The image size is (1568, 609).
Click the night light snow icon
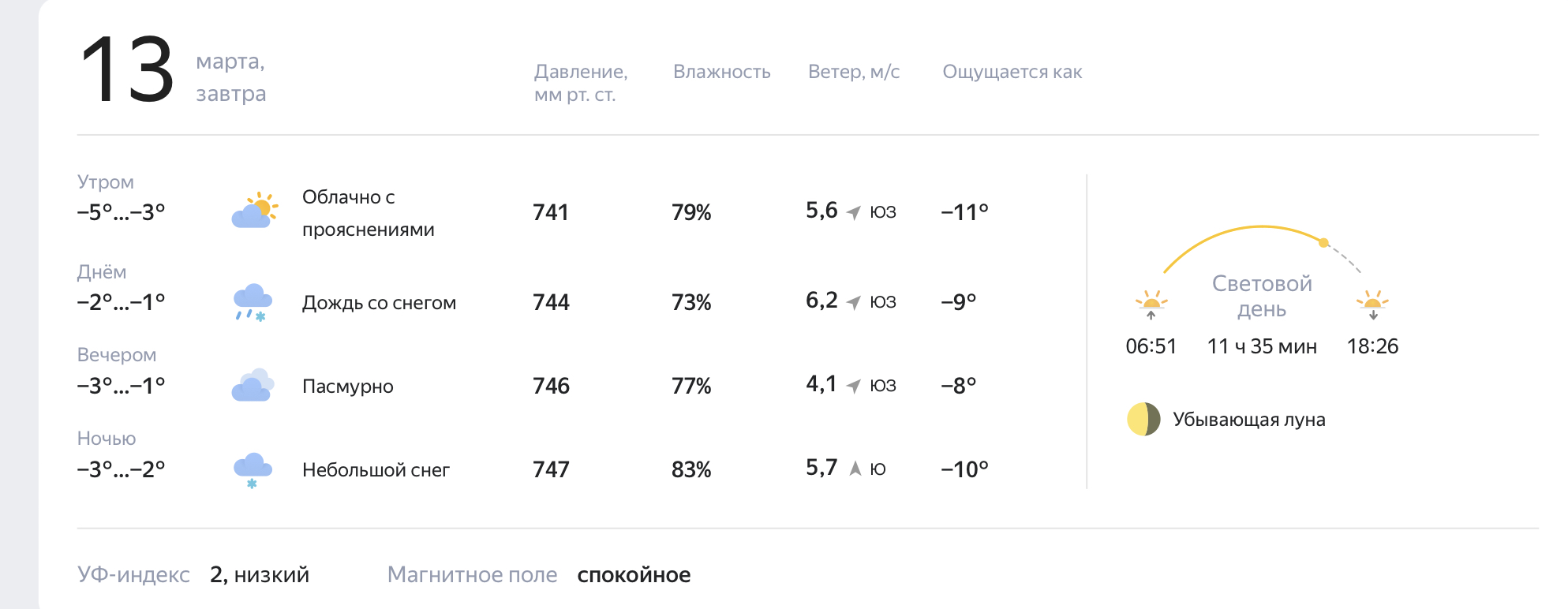[253, 470]
